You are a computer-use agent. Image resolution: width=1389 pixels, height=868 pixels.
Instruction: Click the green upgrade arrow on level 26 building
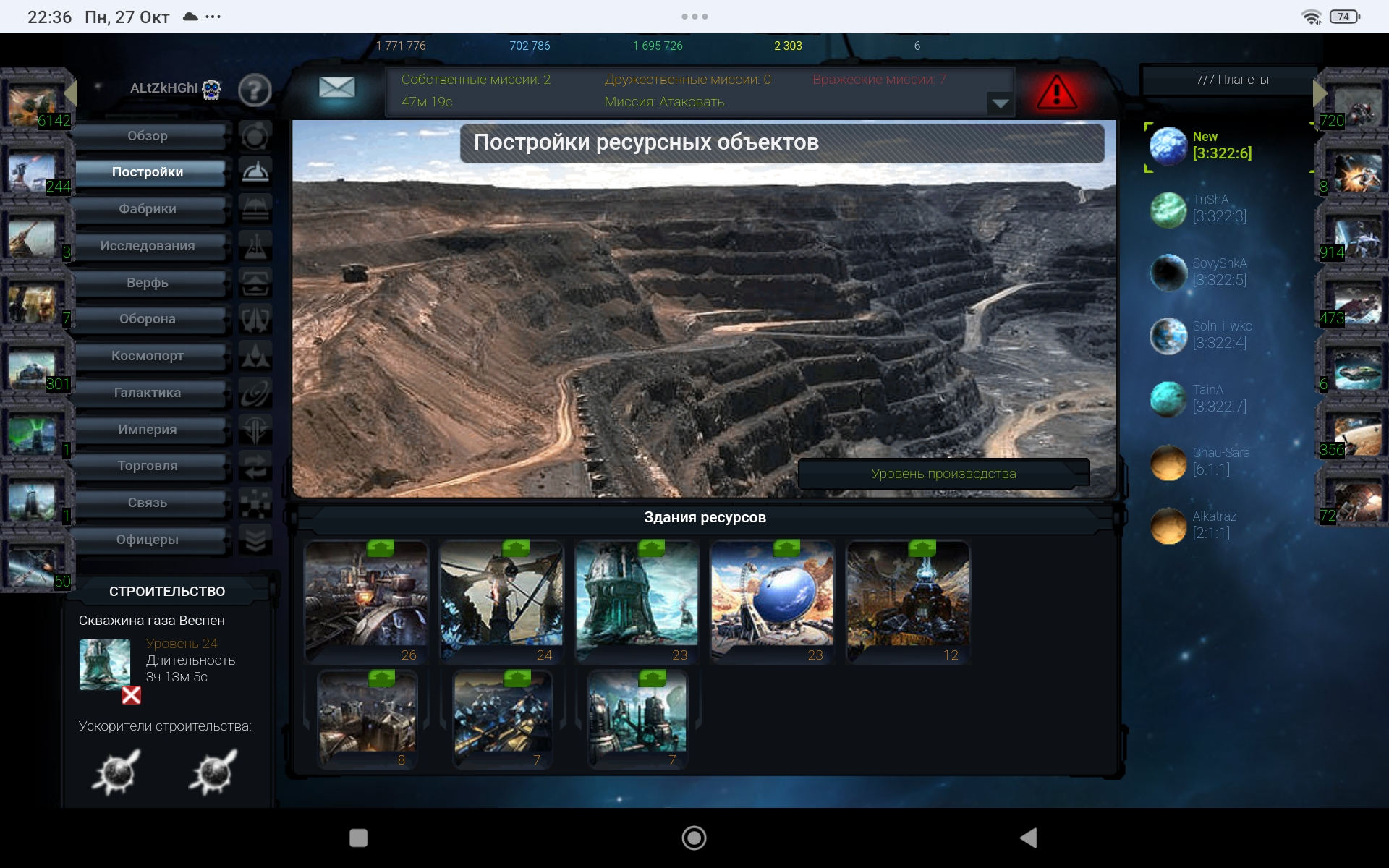[381, 548]
